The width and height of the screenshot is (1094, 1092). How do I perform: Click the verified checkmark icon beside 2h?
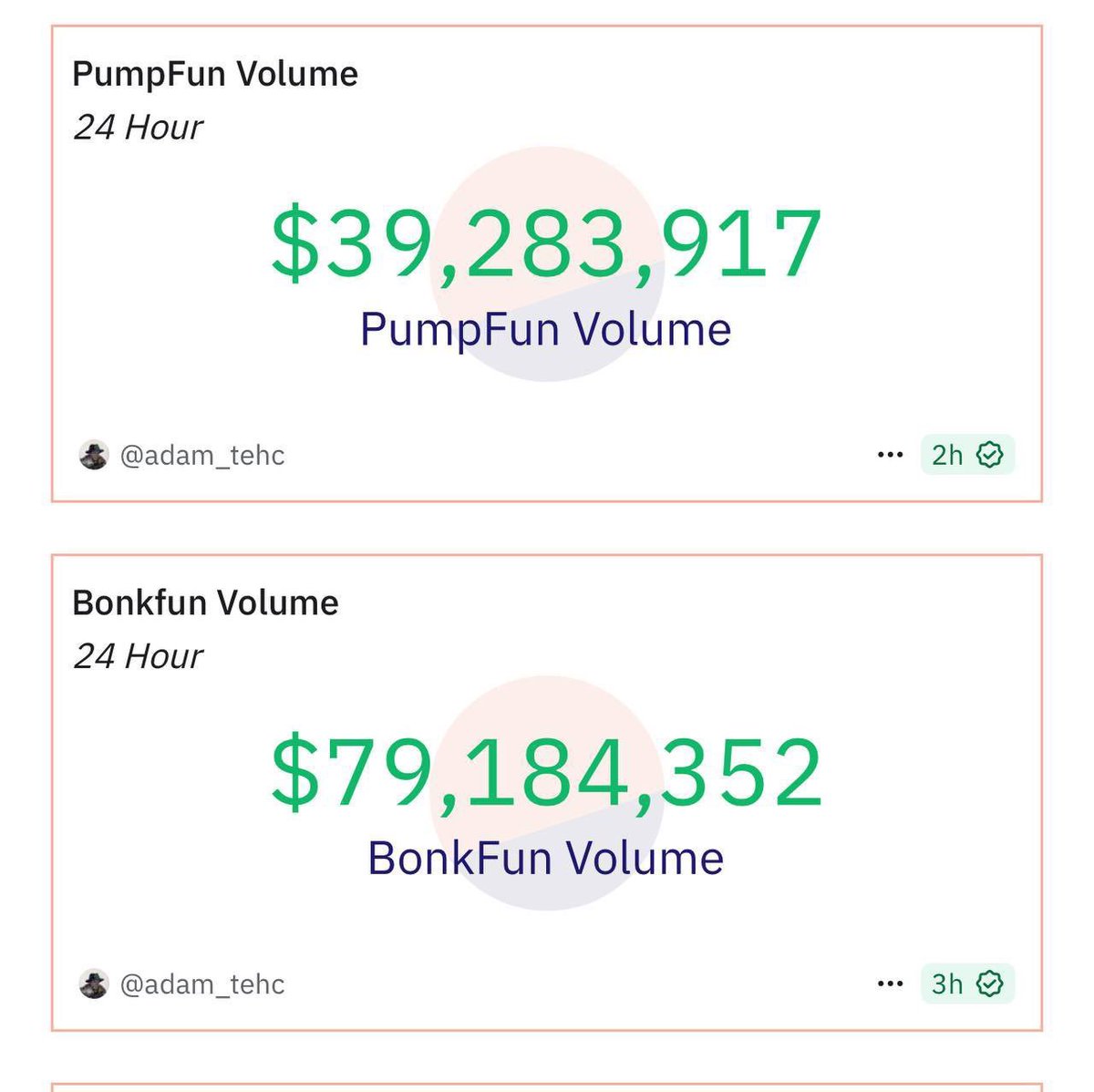tap(990, 455)
